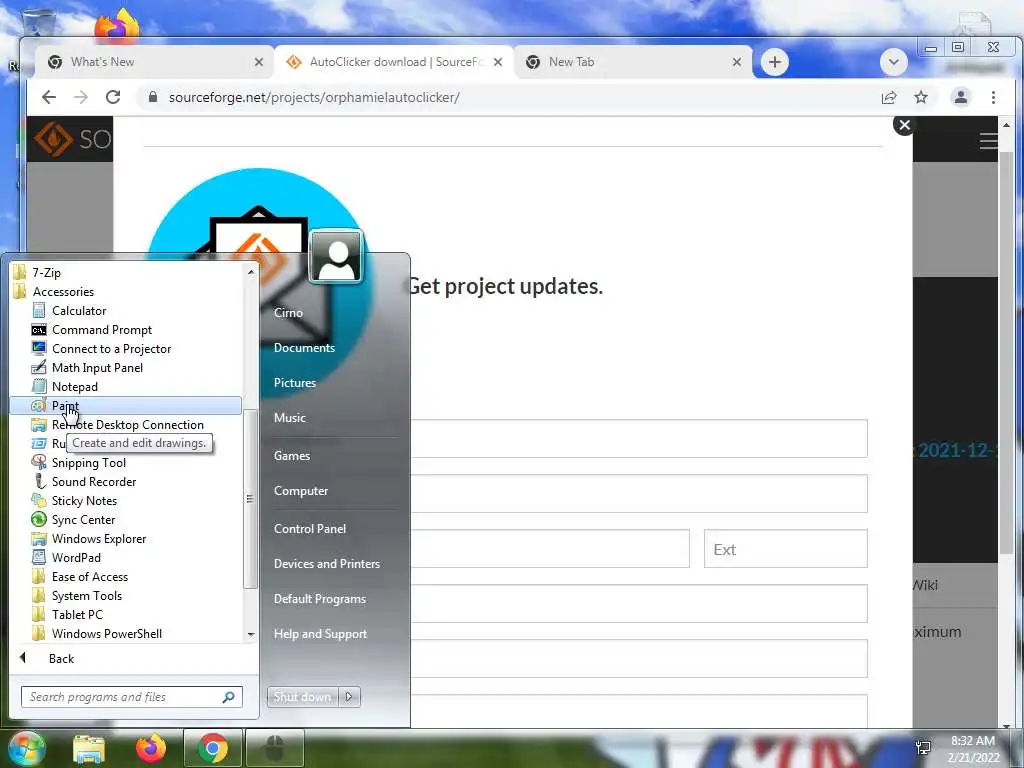
Task: Open File Explorer from taskbar
Action: tap(89, 748)
